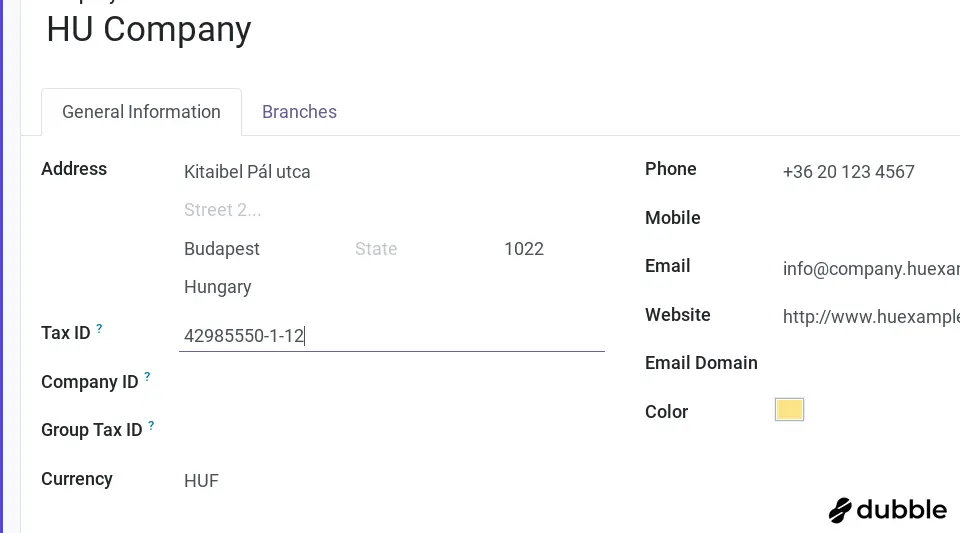Switch to the General Information tab
Viewport: 960px width, 533px height.
pyautogui.click(x=141, y=112)
